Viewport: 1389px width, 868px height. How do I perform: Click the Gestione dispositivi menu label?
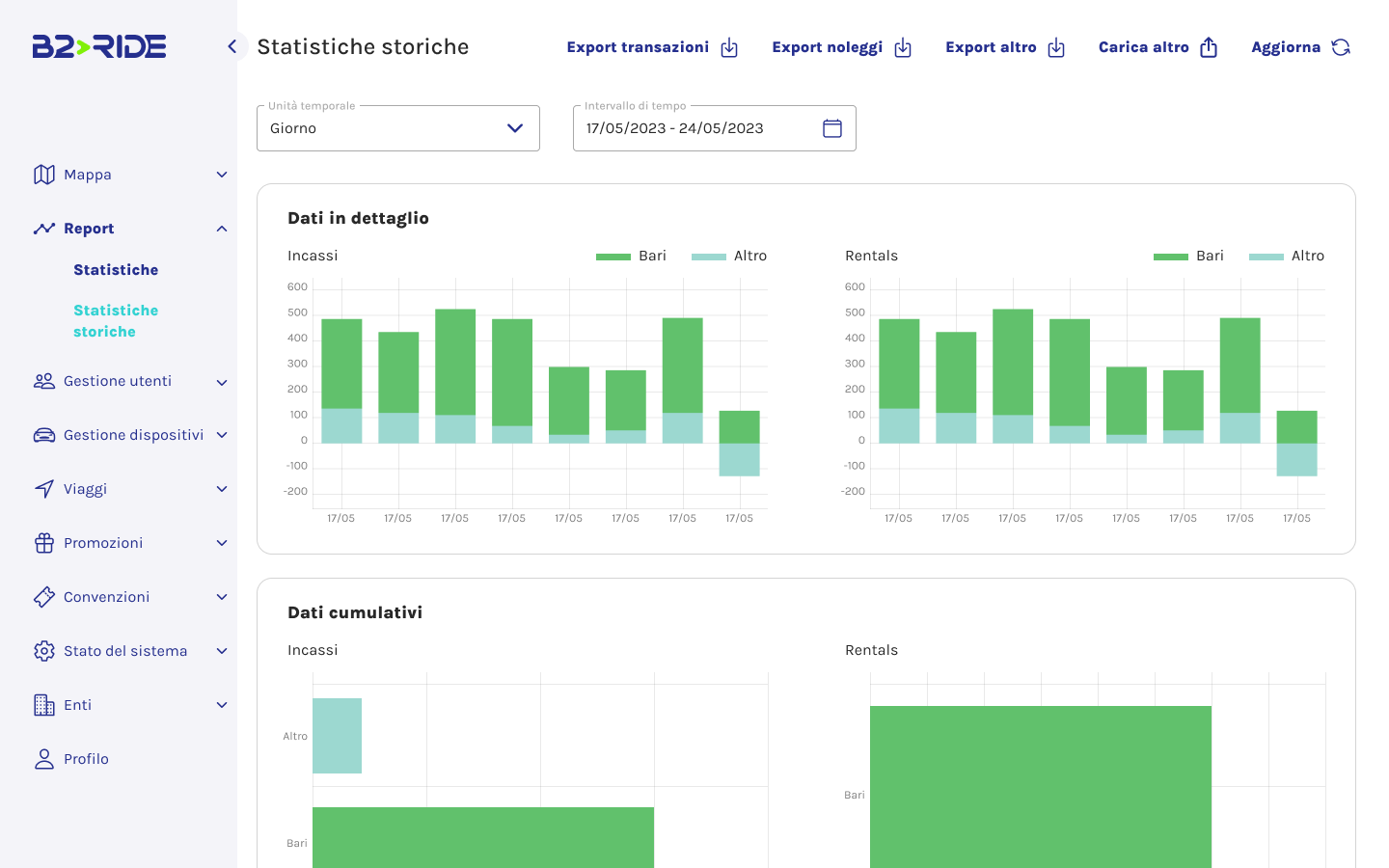133,435
